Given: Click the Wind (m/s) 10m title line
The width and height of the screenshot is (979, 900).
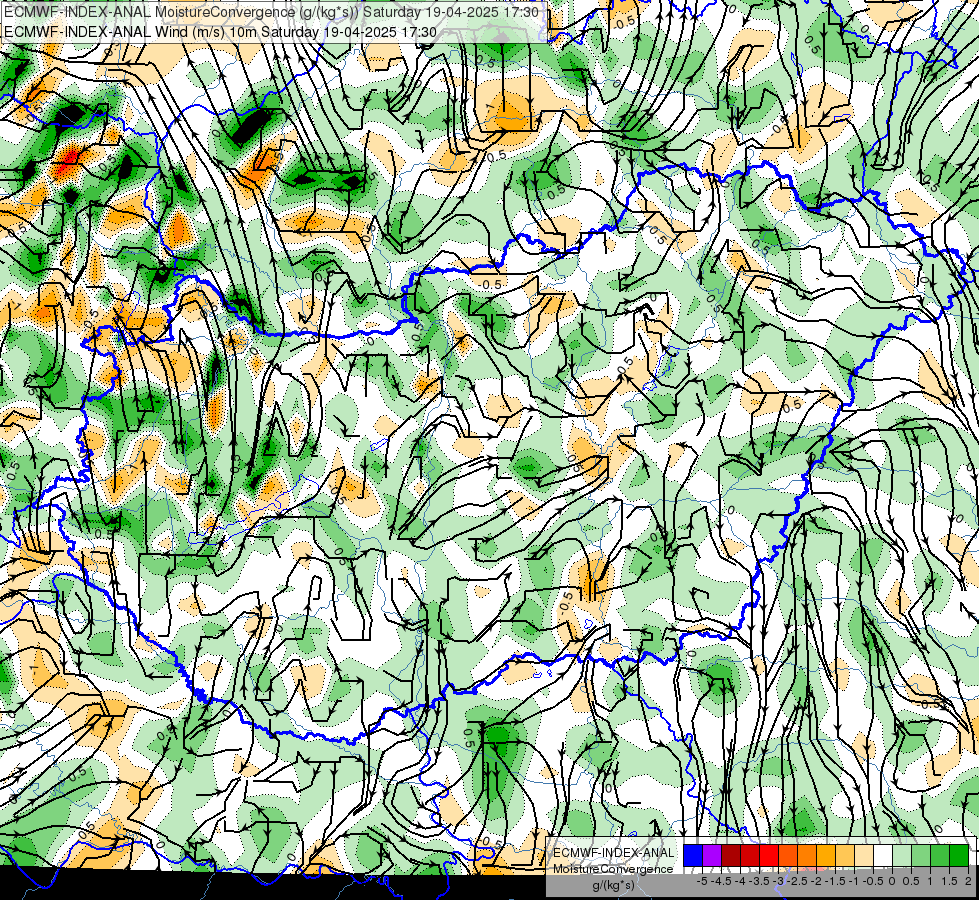Looking at the screenshot, I should point(220,32).
